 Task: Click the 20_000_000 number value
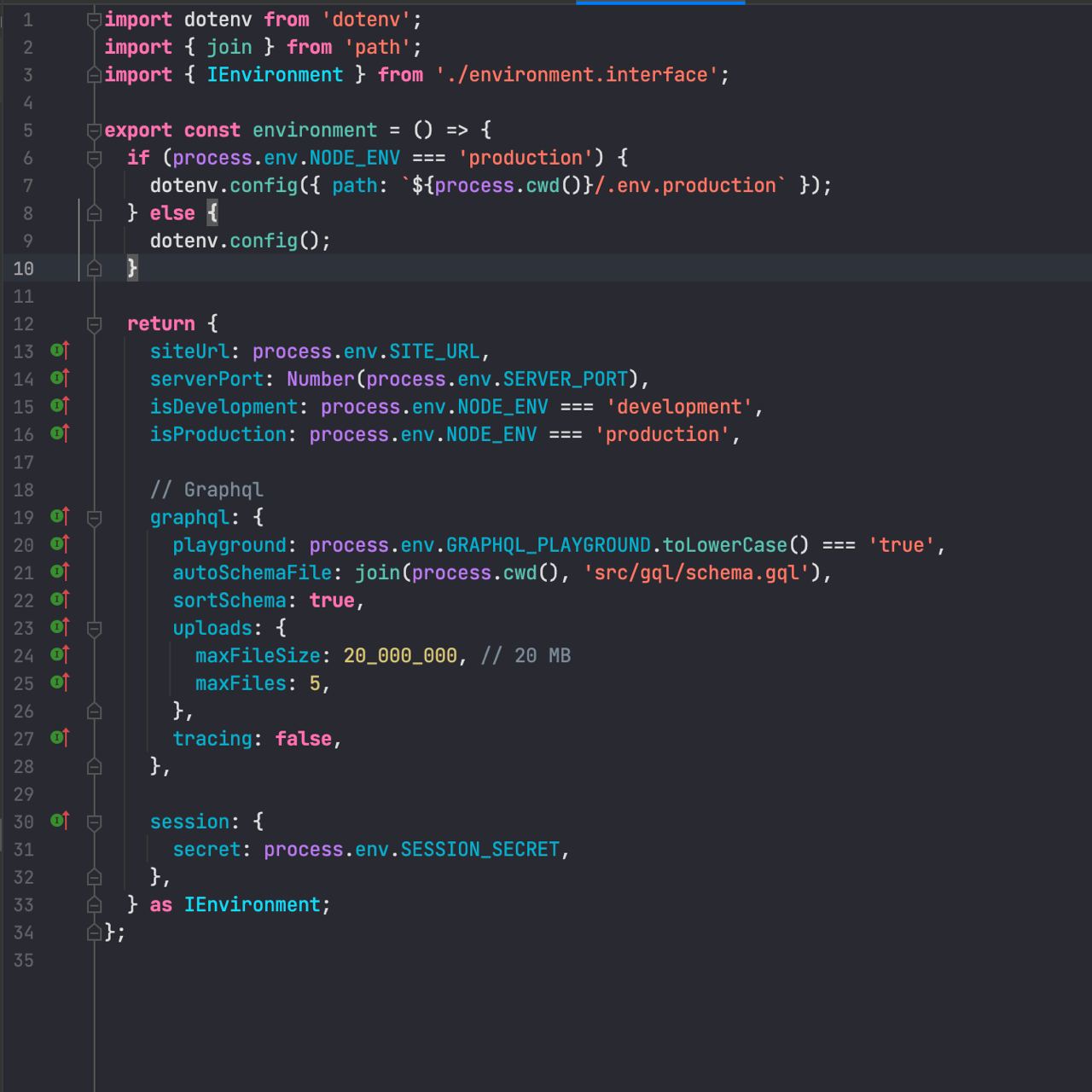point(400,656)
